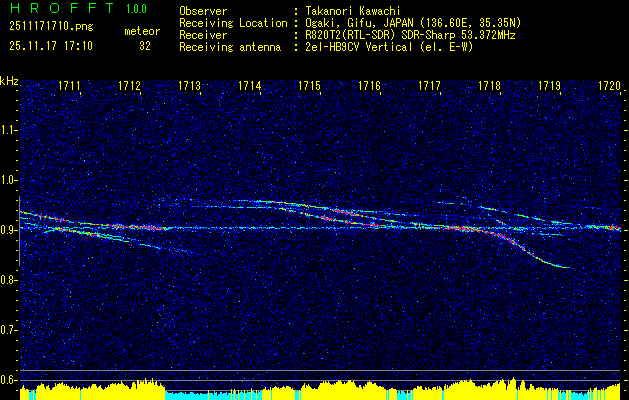Viewport: 629px width, 400px height.
Task: Click the cyan segment in the bottom bar
Action: tap(213, 395)
